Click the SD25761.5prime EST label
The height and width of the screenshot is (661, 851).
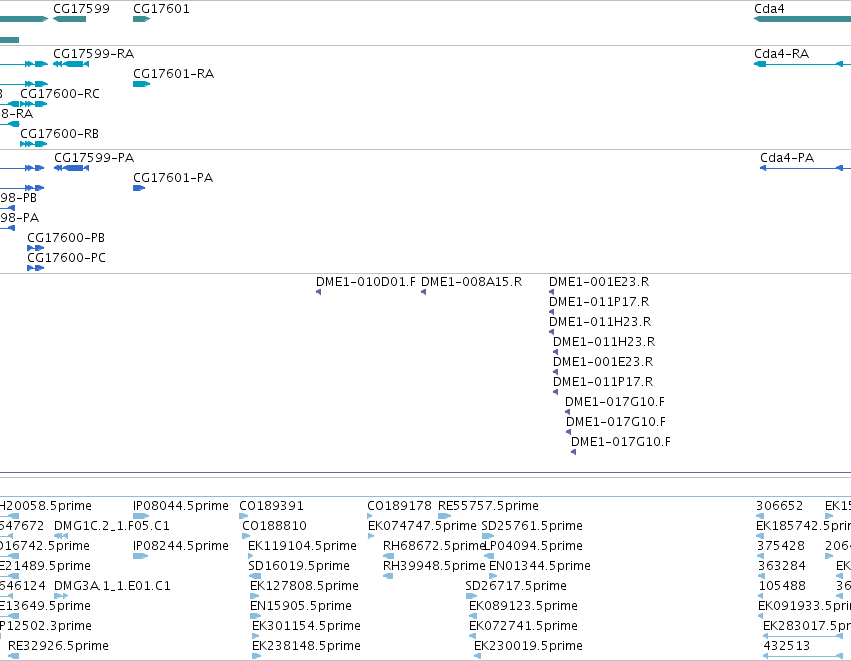click(532, 526)
